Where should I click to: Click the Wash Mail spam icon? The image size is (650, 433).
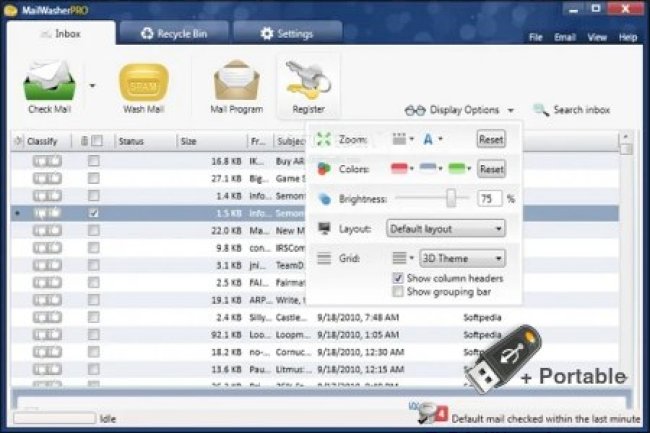click(x=144, y=82)
